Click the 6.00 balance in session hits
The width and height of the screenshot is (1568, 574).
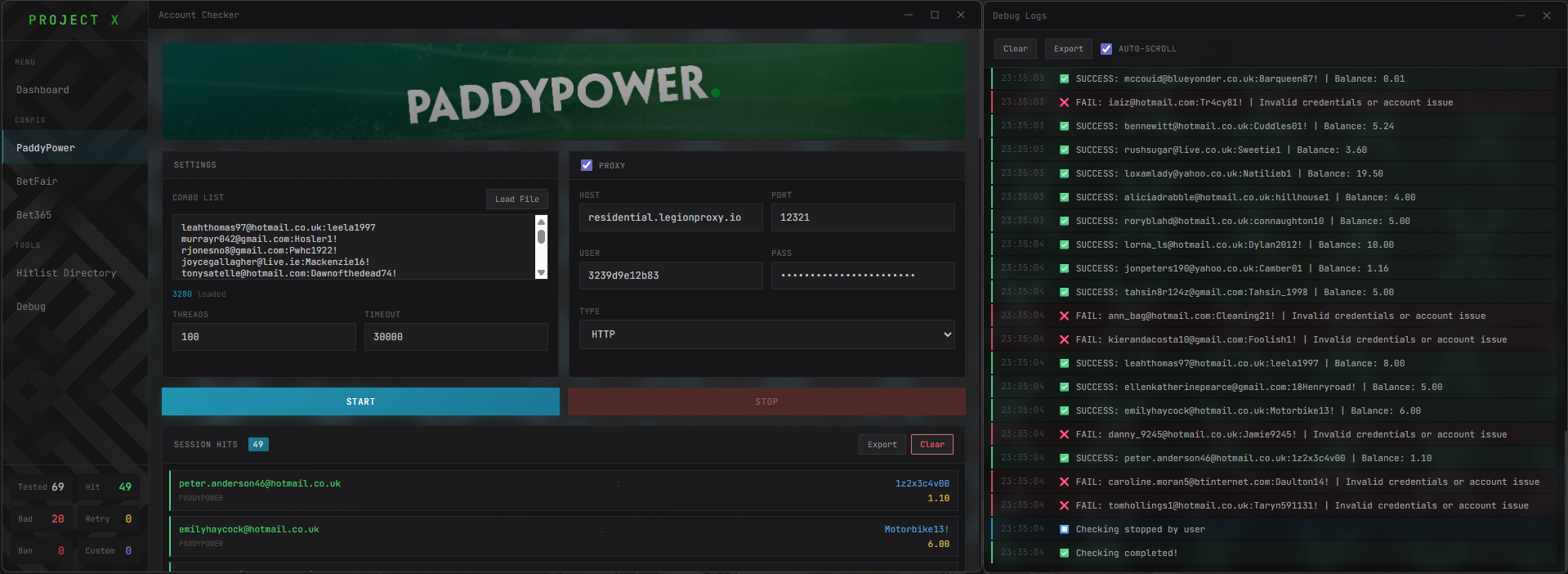pyautogui.click(x=938, y=545)
